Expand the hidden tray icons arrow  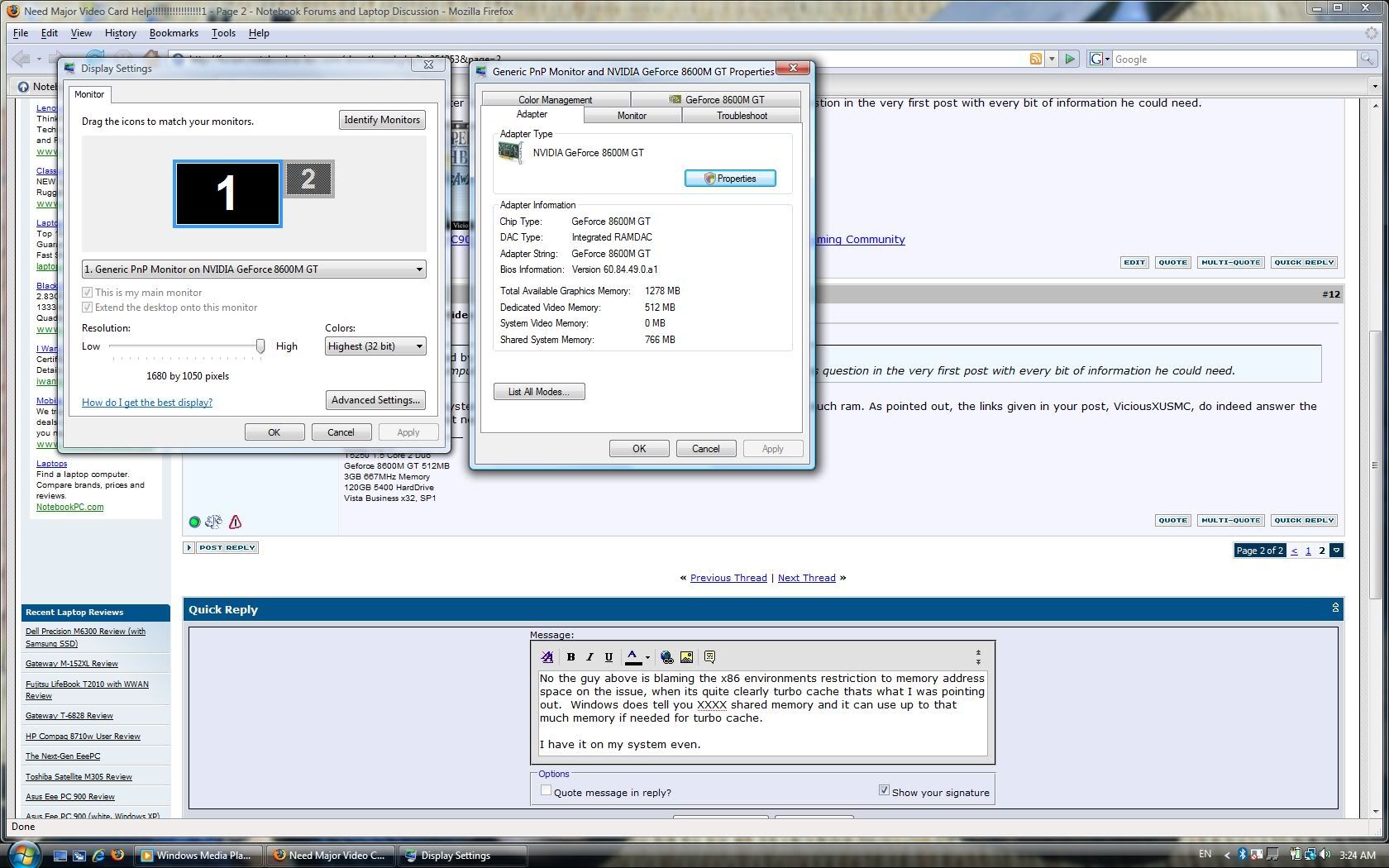(x=1226, y=855)
